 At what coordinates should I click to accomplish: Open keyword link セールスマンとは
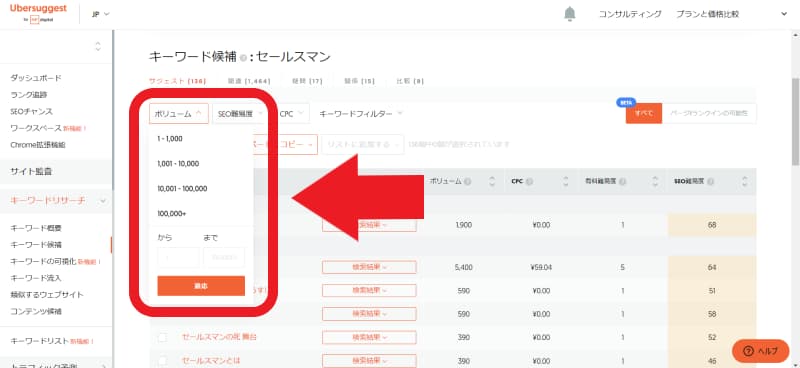211,360
